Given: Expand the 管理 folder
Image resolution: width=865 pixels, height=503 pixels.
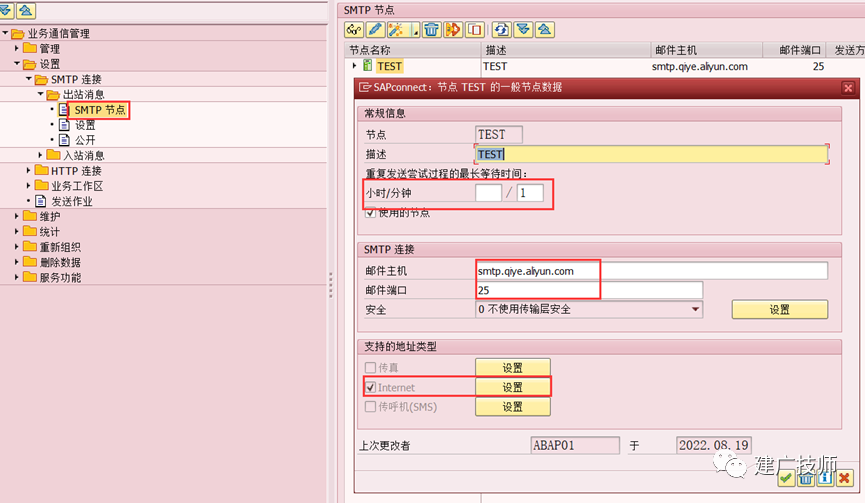Looking at the screenshot, I should (17, 49).
